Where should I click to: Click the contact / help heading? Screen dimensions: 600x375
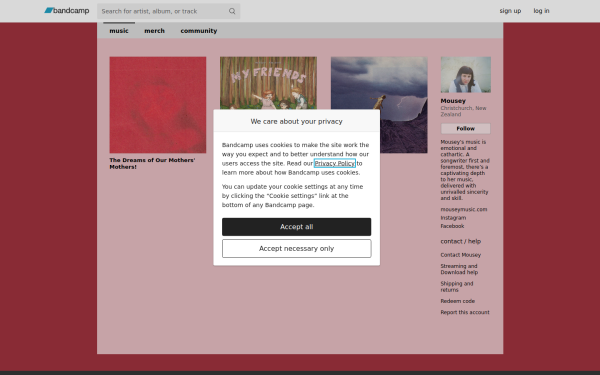[460, 241]
